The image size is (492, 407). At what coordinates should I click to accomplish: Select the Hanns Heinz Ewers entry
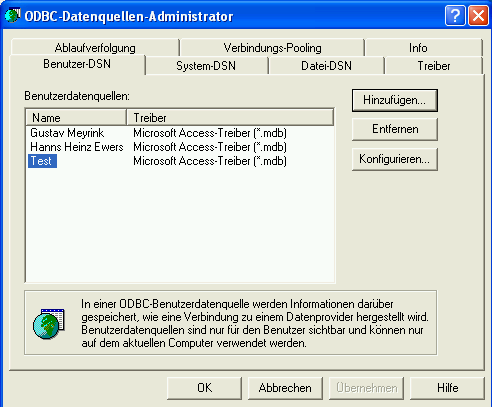(77, 147)
